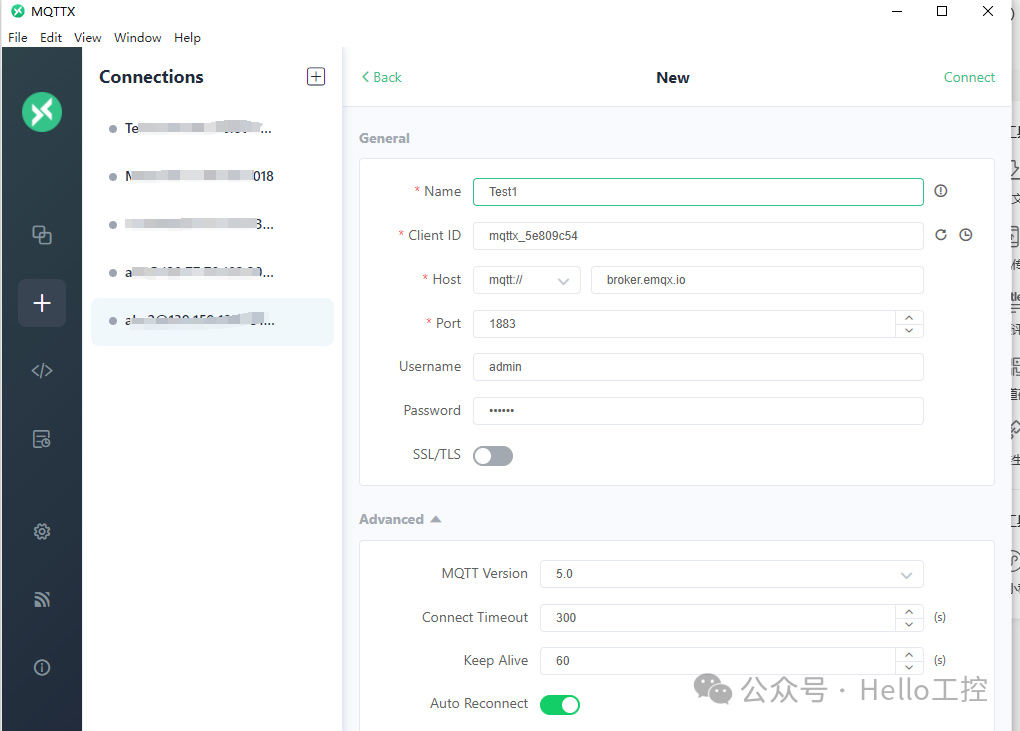This screenshot has width=1020, height=731.
Task: Open the Connections panel from the sidebar
Action: (41, 234)
